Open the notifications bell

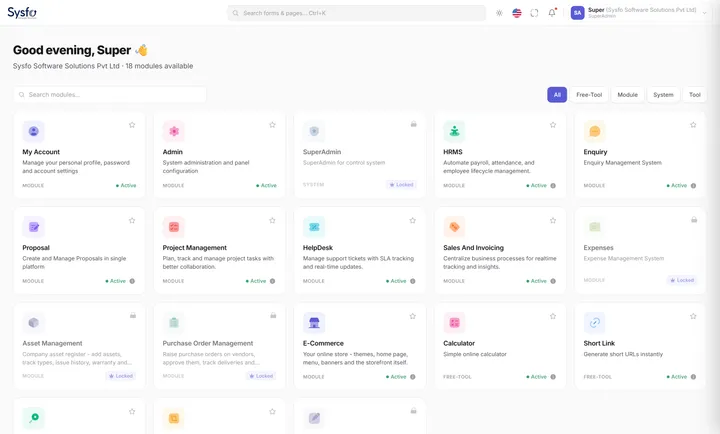point(552,13)
